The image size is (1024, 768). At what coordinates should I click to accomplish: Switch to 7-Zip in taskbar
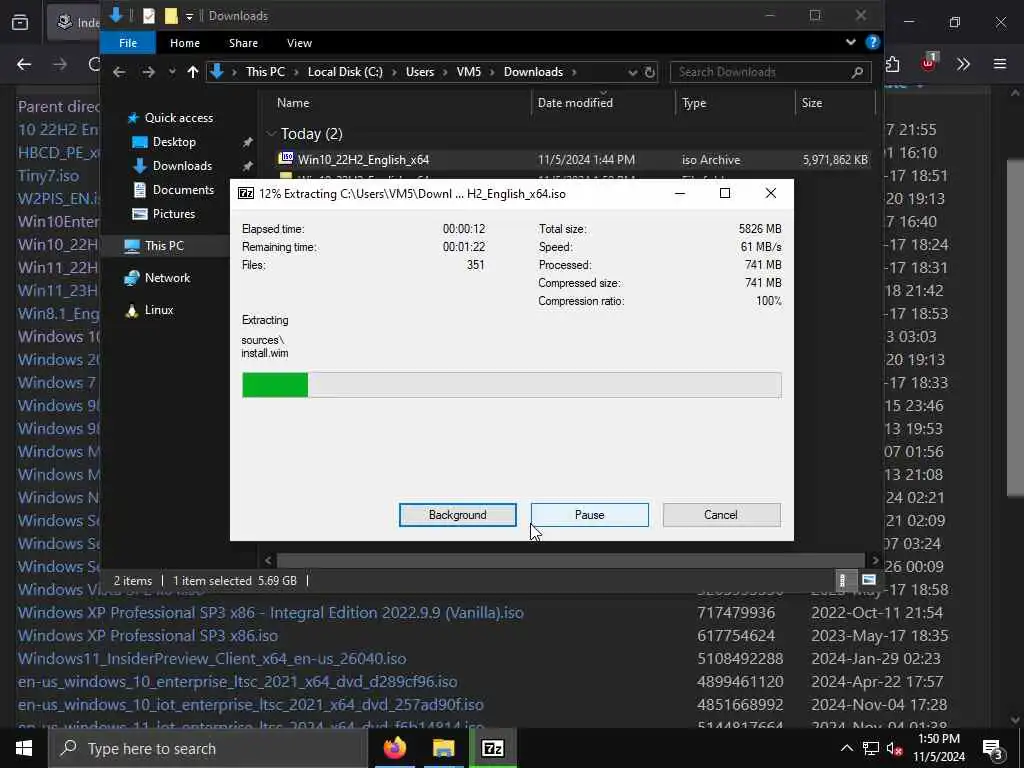(492, 748)
